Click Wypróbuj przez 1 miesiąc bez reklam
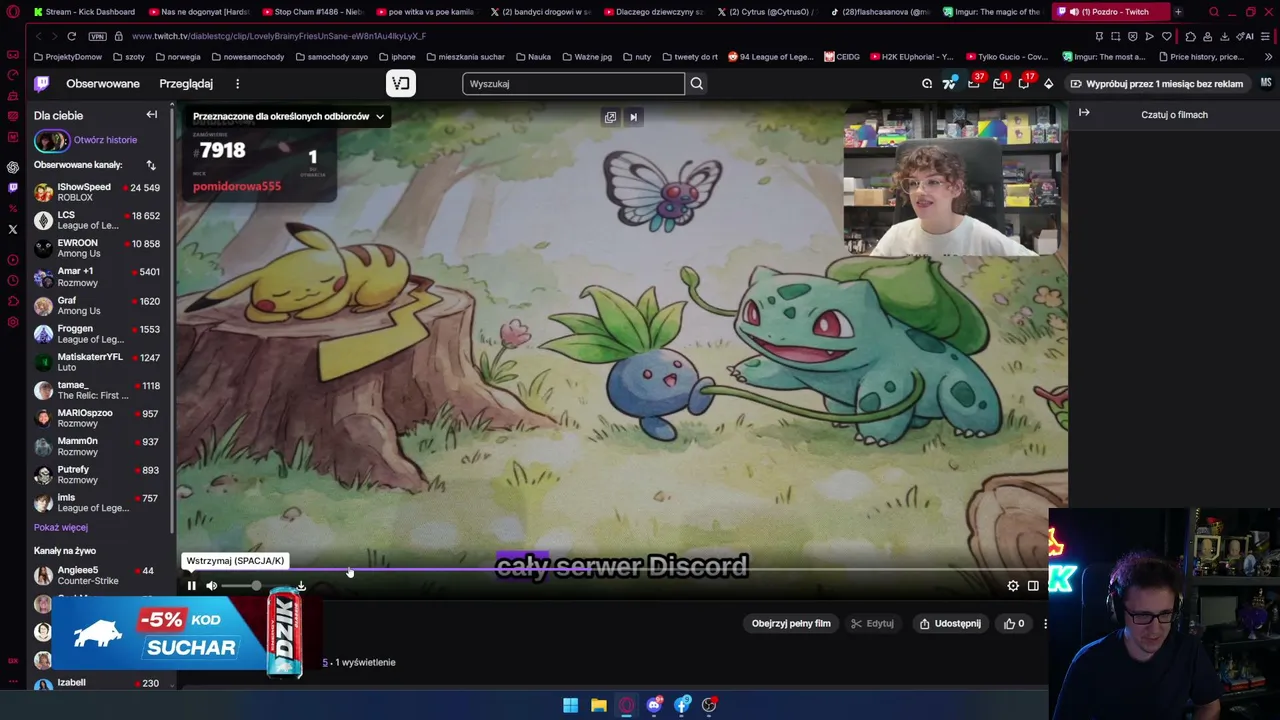This screenshot has height=720, width=1280. 1156,84
